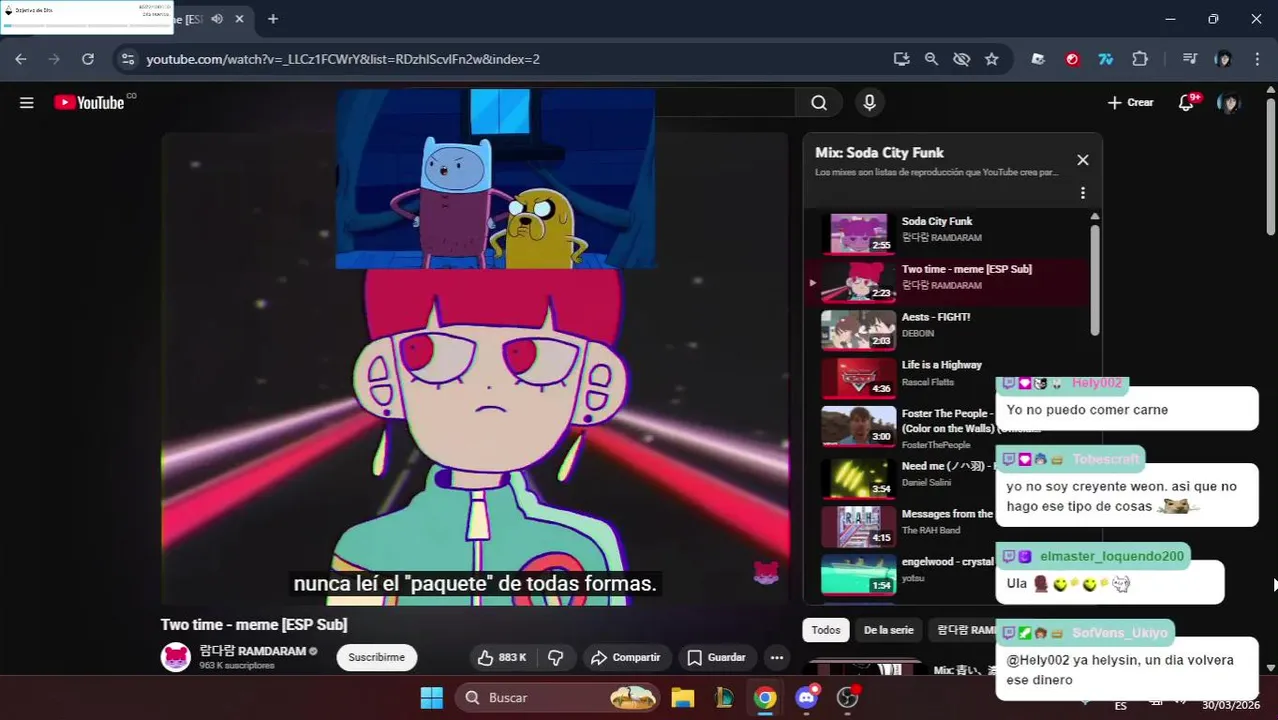The image size is (1278, 720).
Task: Open the playlist three-dot options menu
Action: click(x=1082, y=193)
